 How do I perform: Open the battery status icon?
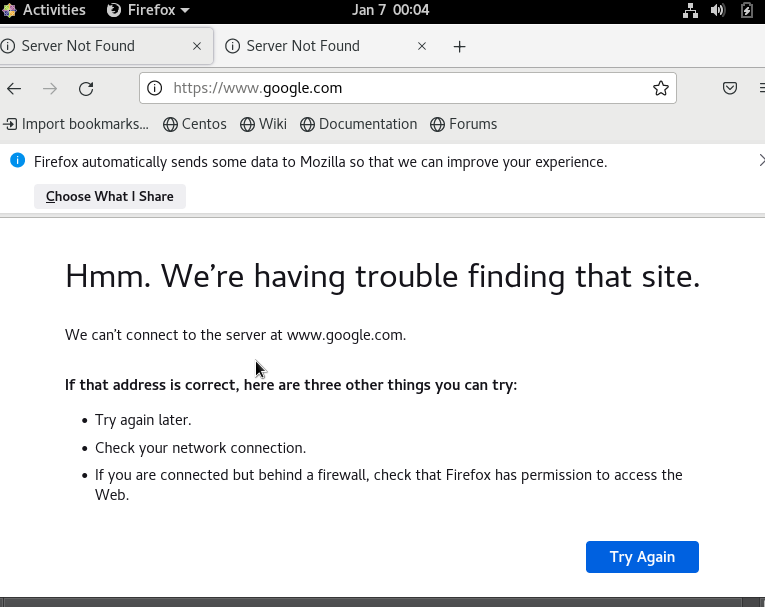(747, 10)
